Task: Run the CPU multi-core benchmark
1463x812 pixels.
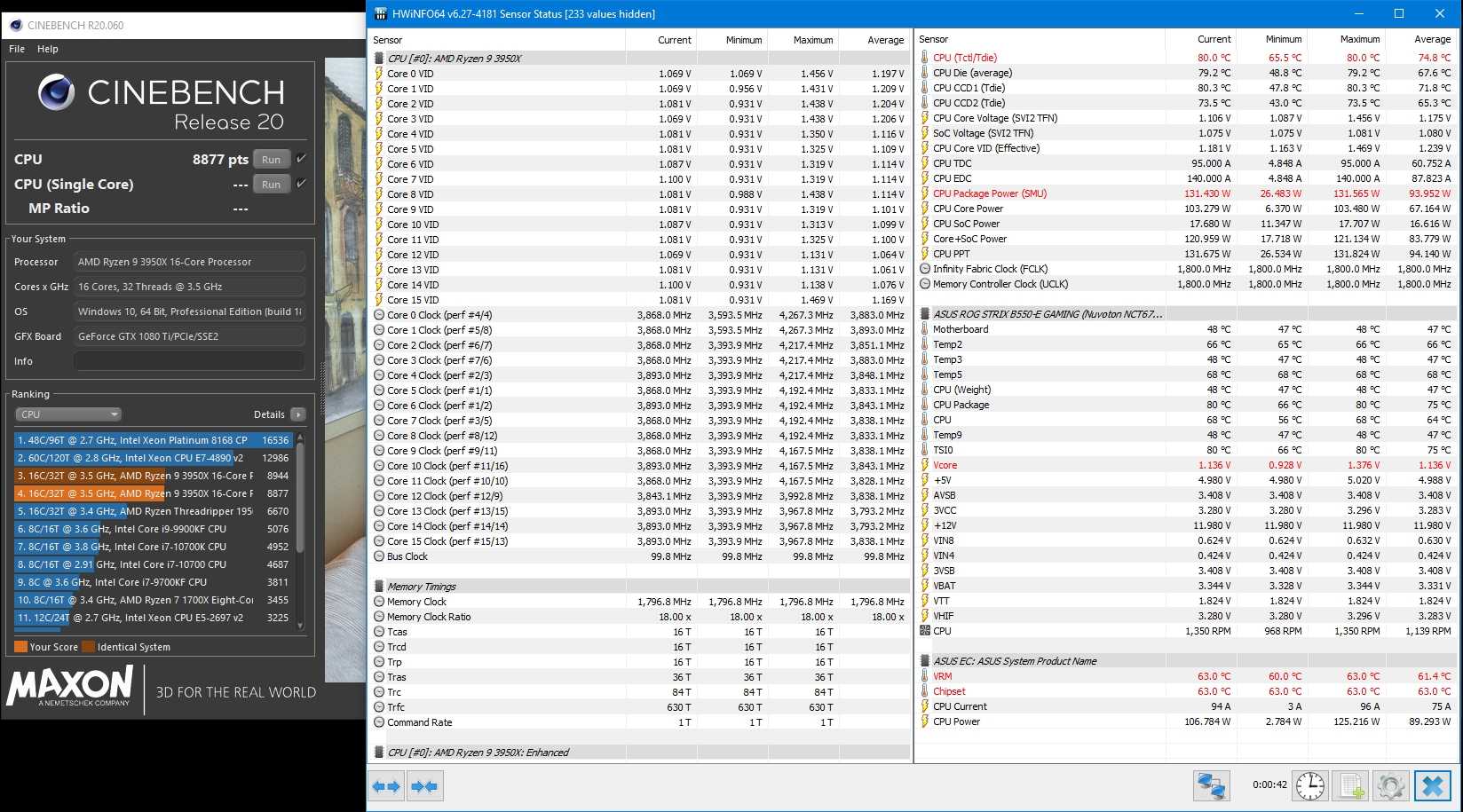Action: 272,160
